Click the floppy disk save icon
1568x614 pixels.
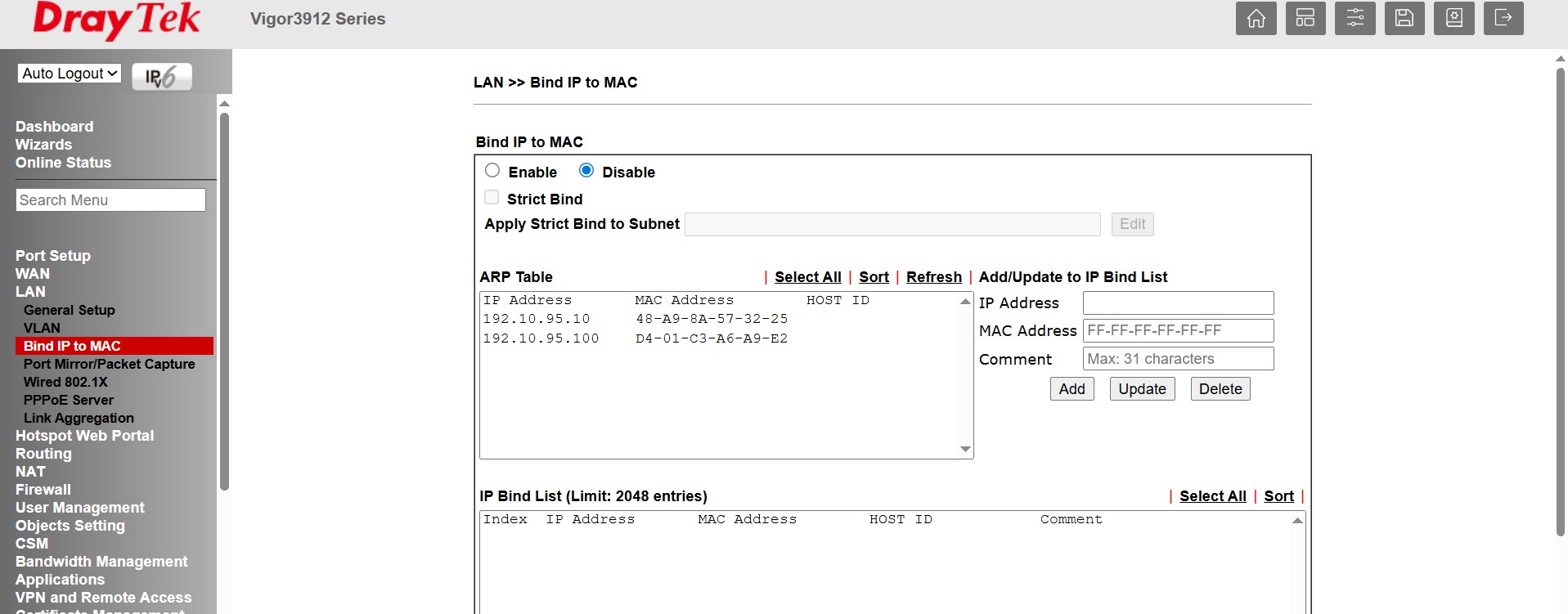[x=1404, y=19]
